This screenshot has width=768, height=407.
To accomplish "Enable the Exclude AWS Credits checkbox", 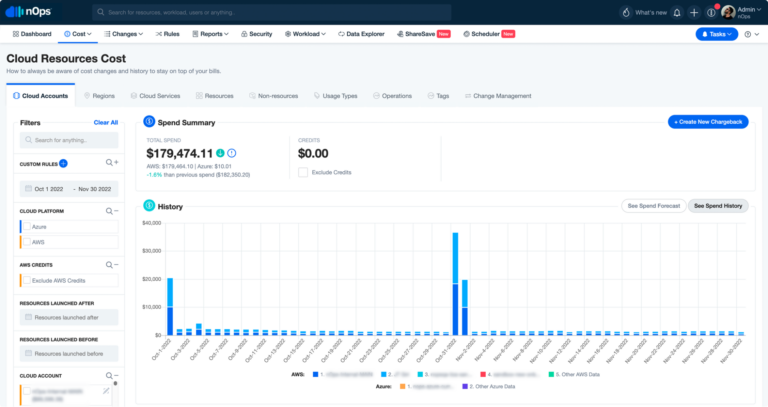I will pos(28,282).
